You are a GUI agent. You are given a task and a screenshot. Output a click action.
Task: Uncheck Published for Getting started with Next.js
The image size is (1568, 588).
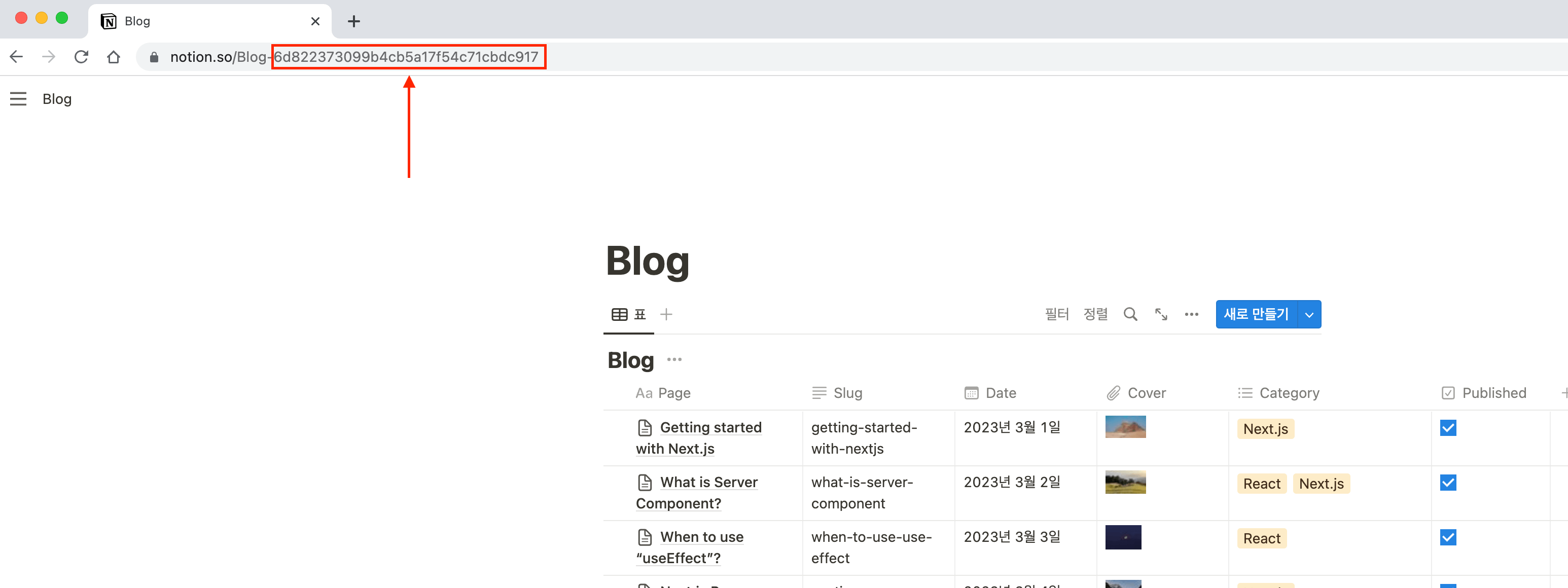(1448, 428)
